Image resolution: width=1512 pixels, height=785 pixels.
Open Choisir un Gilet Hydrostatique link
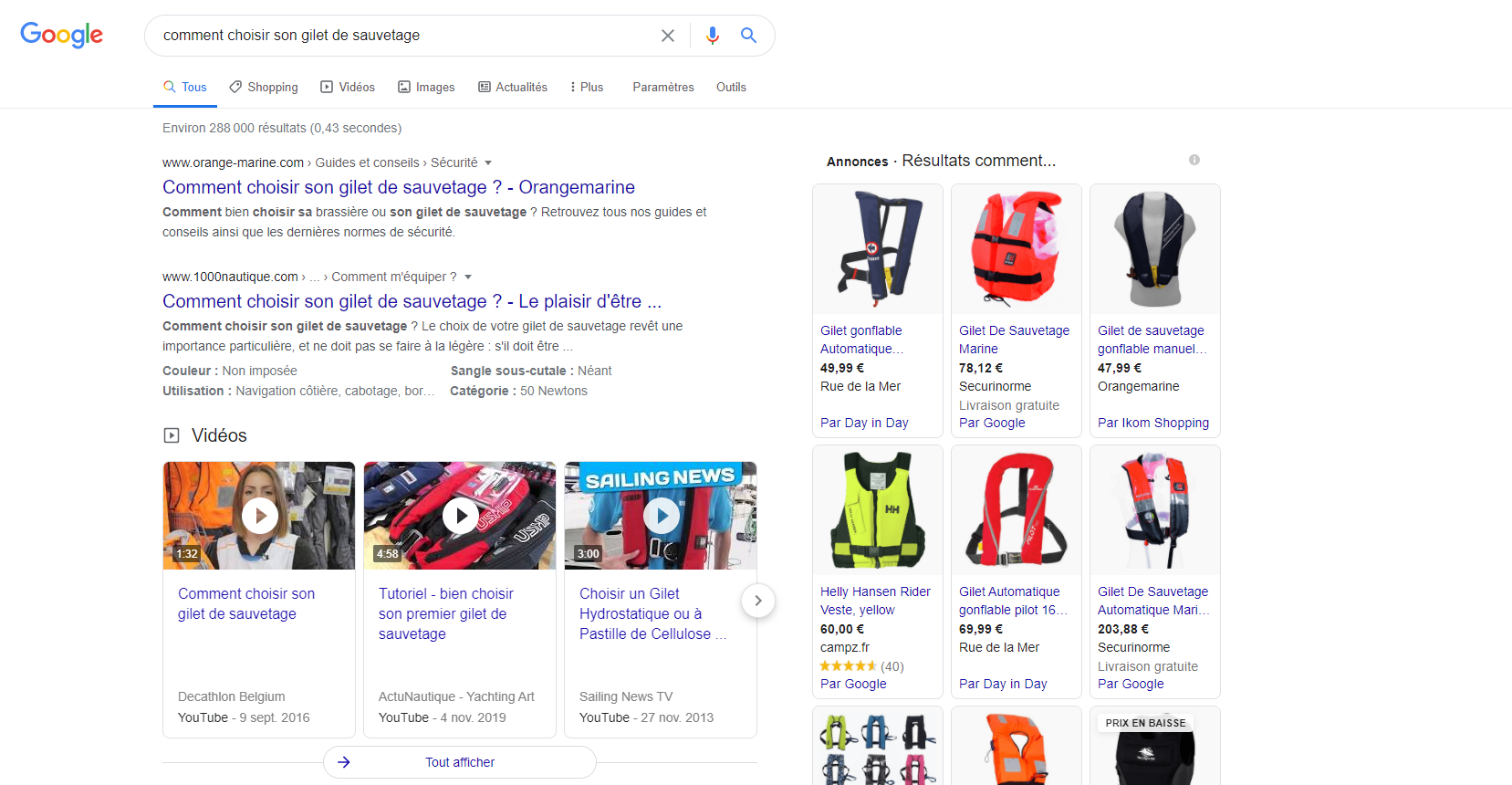point(652,613)
